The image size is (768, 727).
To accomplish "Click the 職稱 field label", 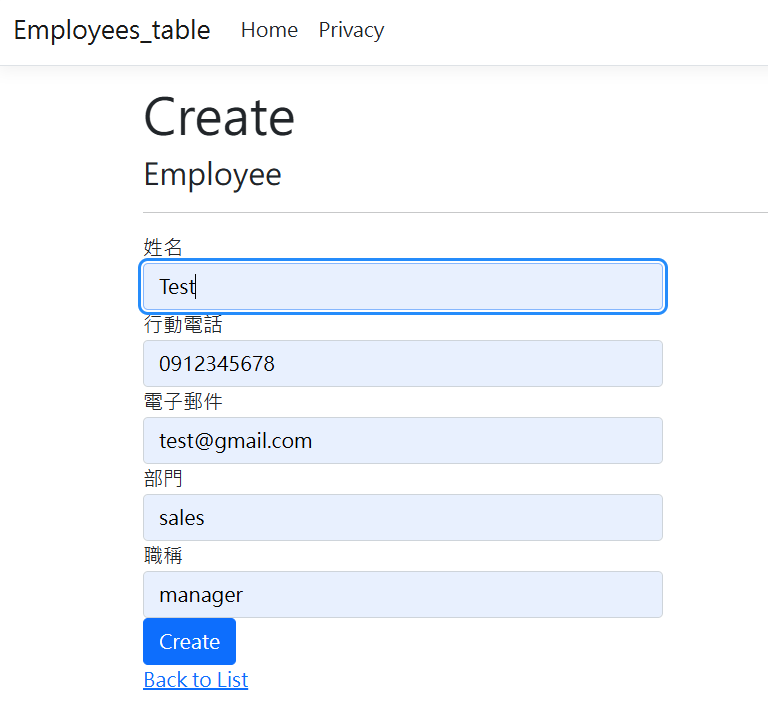I will click(163, 556).
